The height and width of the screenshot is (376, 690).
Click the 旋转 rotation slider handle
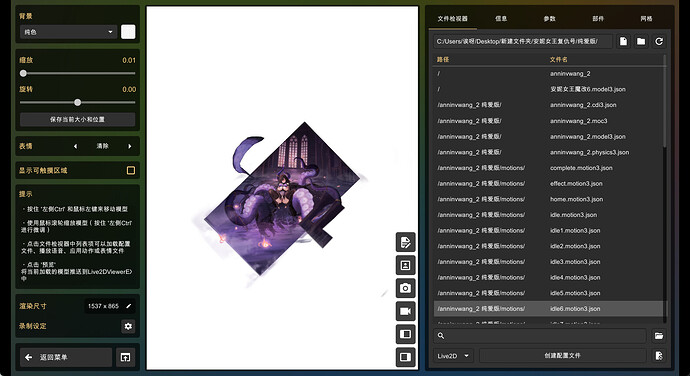tap(77, 103)
